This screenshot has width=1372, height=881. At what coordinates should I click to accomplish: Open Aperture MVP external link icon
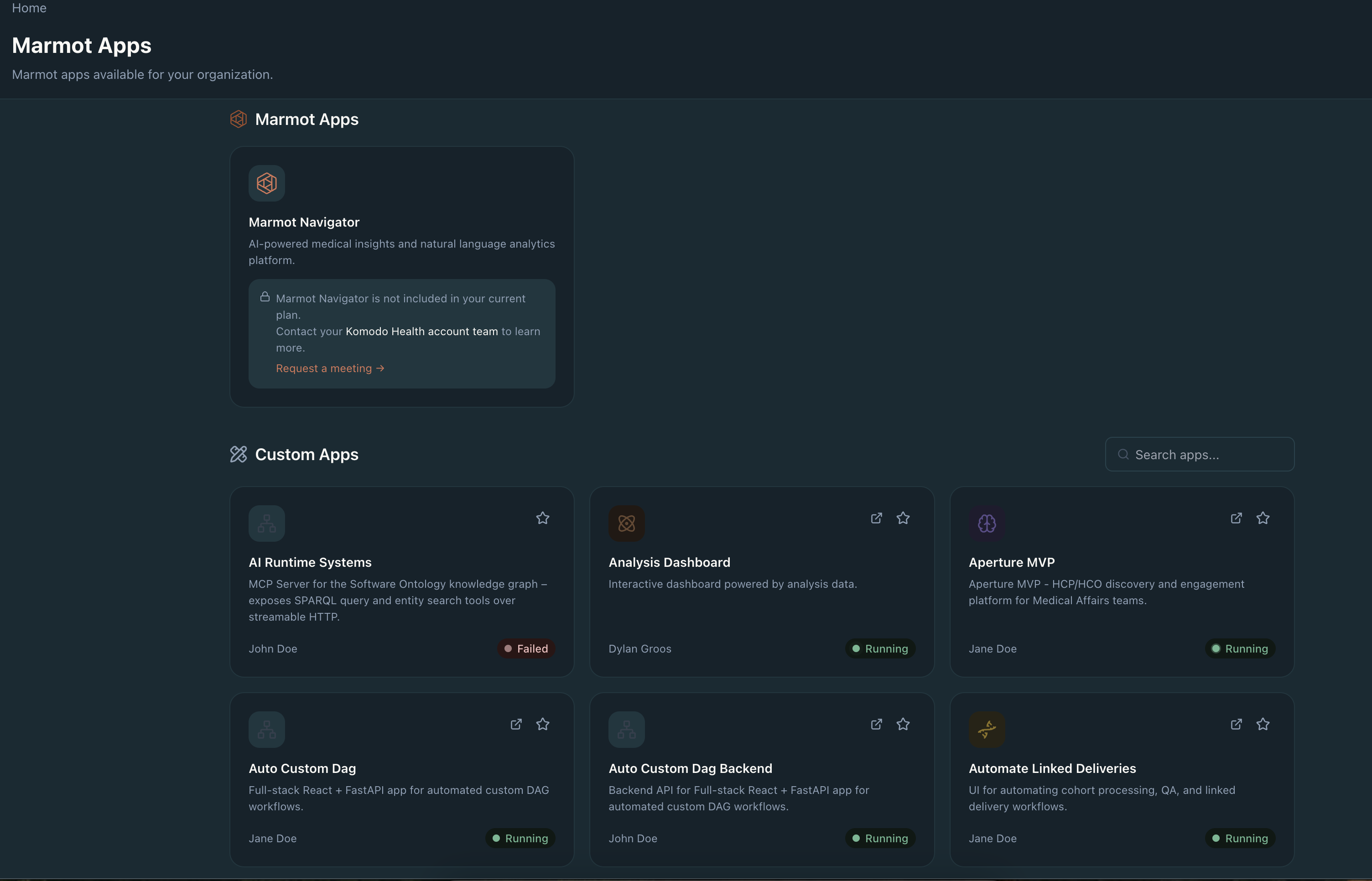click(x=1236, y=518)
